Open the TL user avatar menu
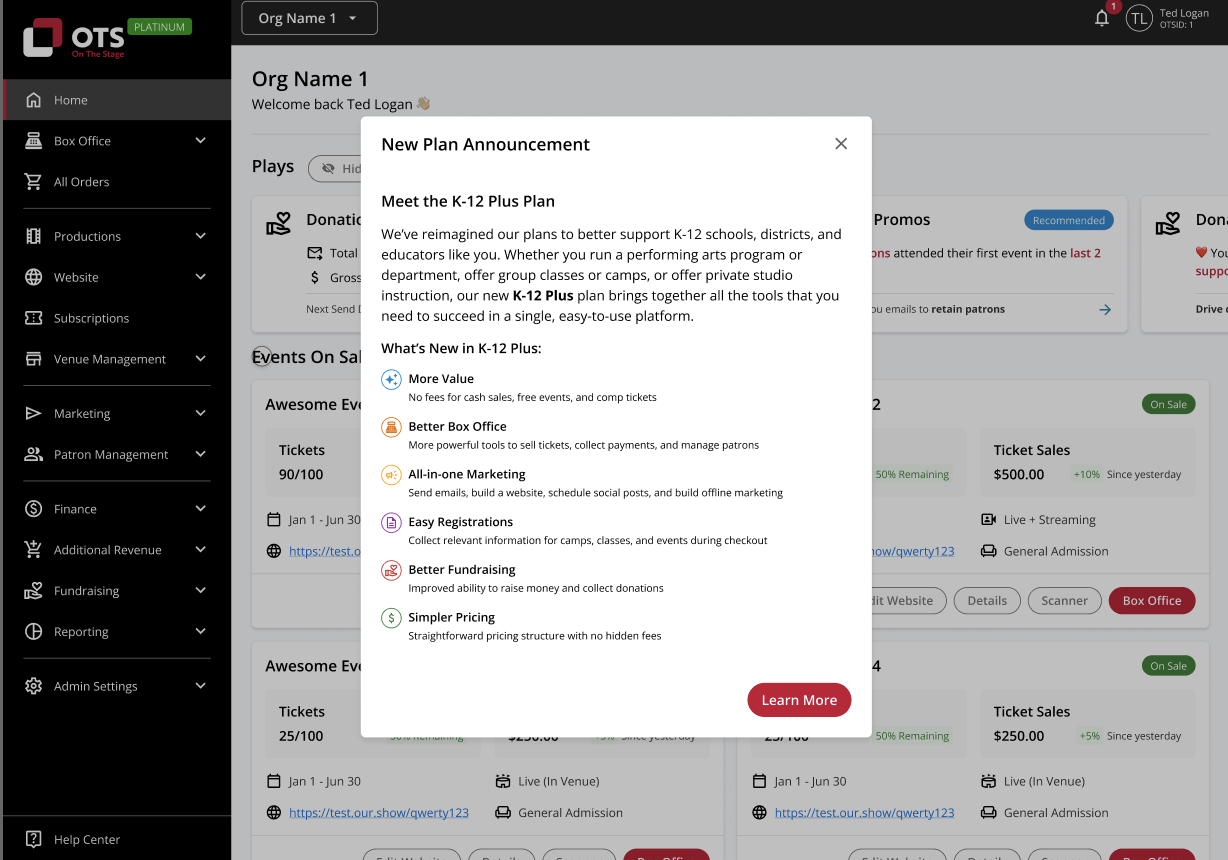Viewport: 1228px width, 860px height. 1139,18
